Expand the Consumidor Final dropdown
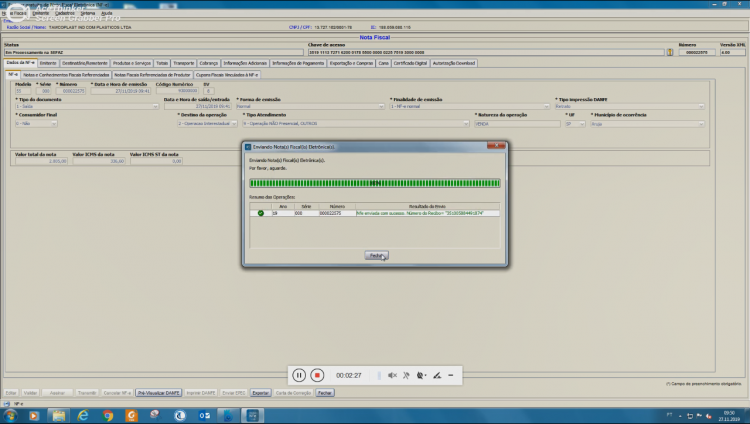Viewport: 750px width, 424px height. (54, 123)
